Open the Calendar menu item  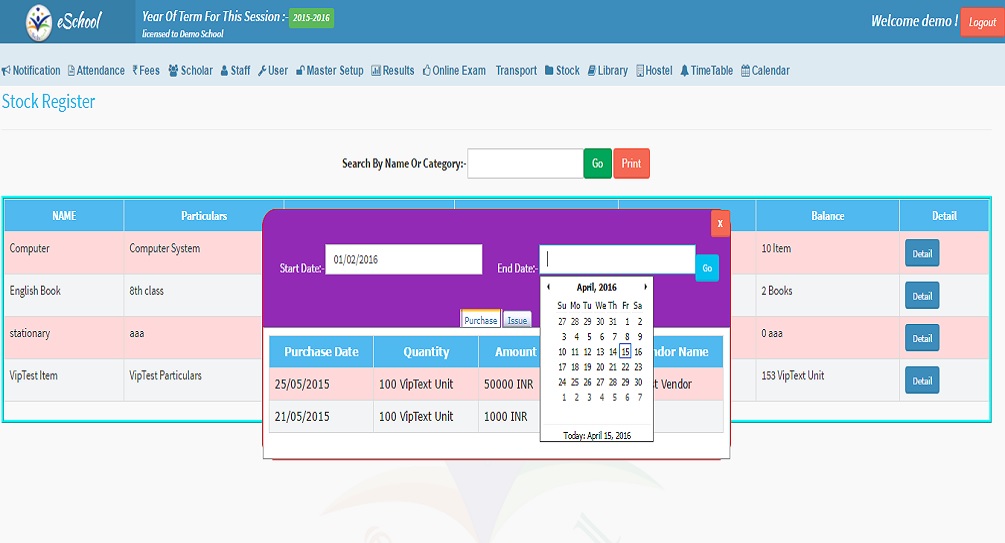(x=765, y=71)
